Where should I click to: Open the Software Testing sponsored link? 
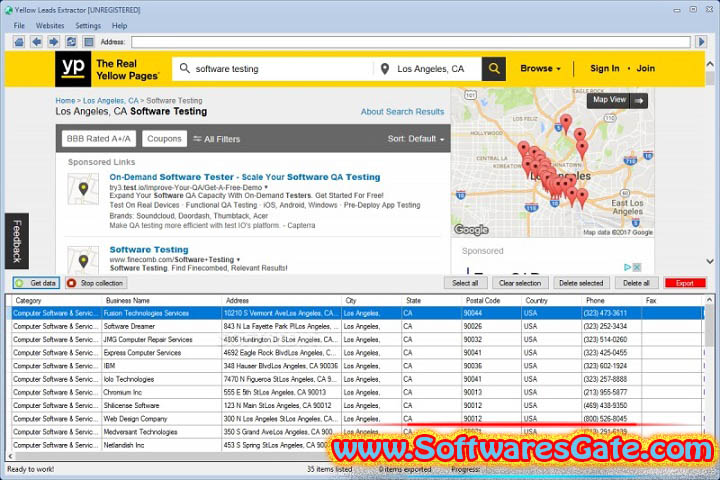click(149, 249)
